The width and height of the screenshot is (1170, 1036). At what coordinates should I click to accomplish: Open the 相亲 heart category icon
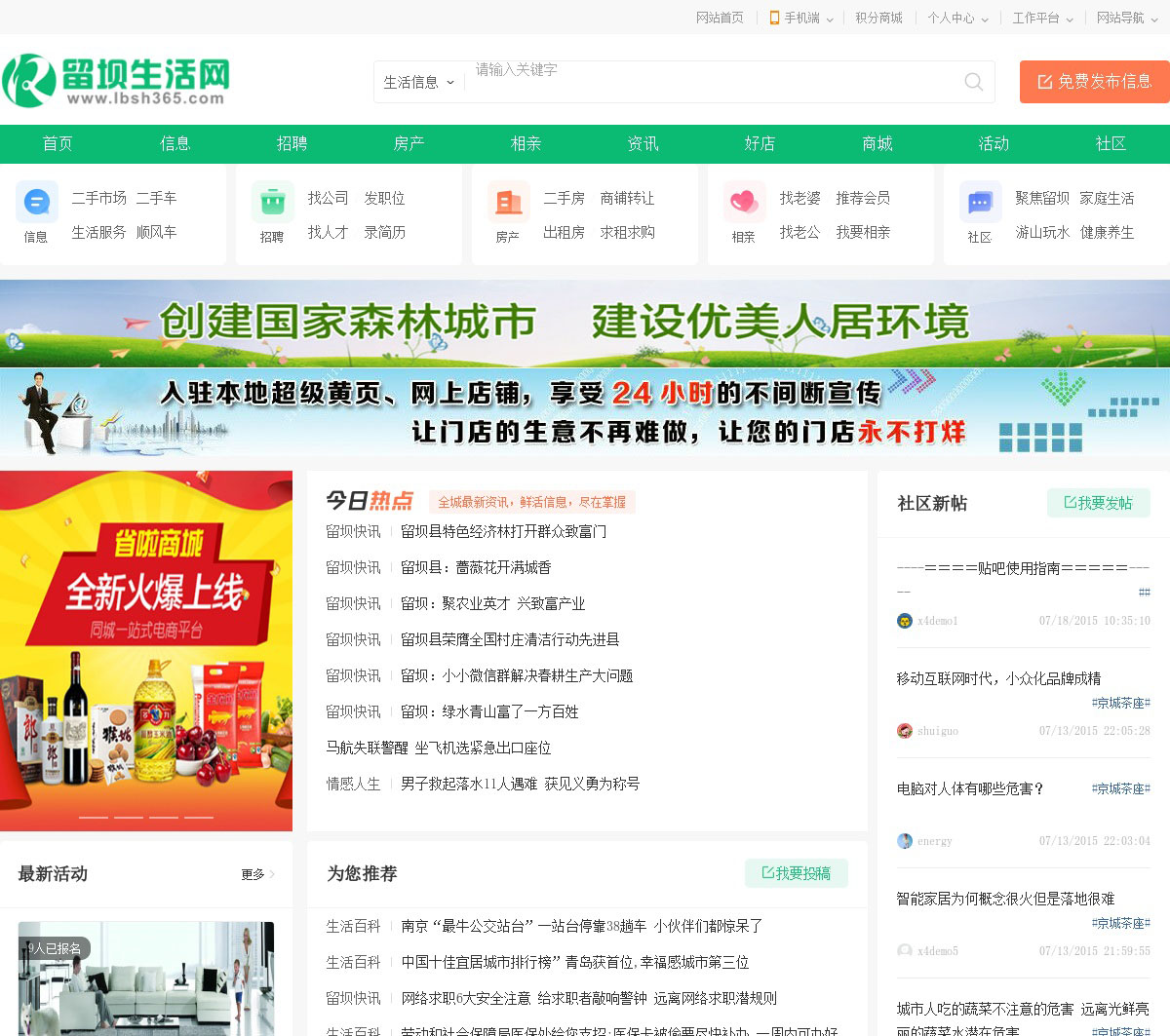tap(745, 202)
